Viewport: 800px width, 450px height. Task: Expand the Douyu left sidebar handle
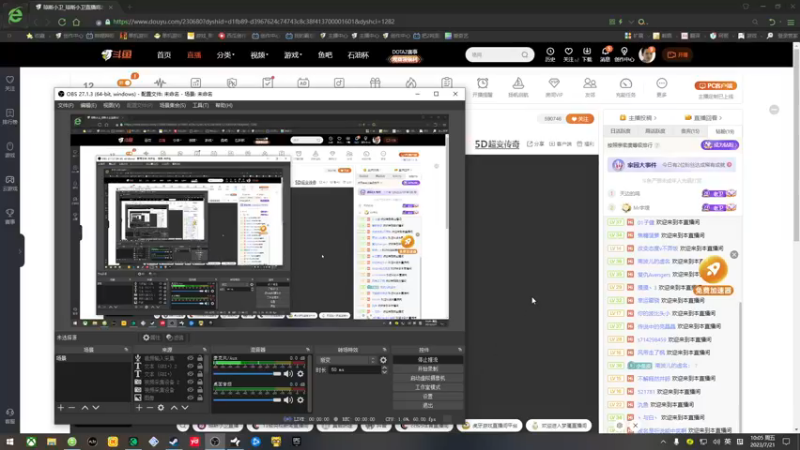click(20, 251)
